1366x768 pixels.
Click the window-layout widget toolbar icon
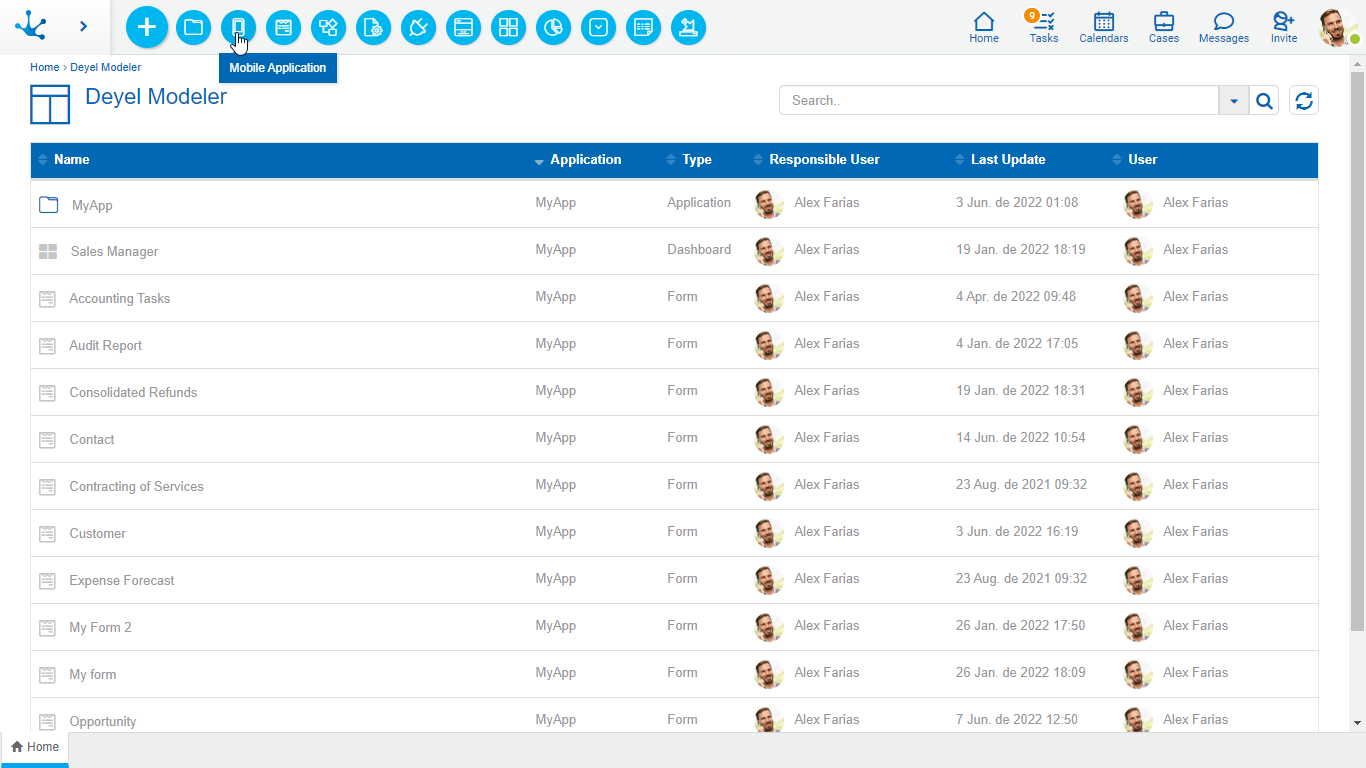[463, 28]
